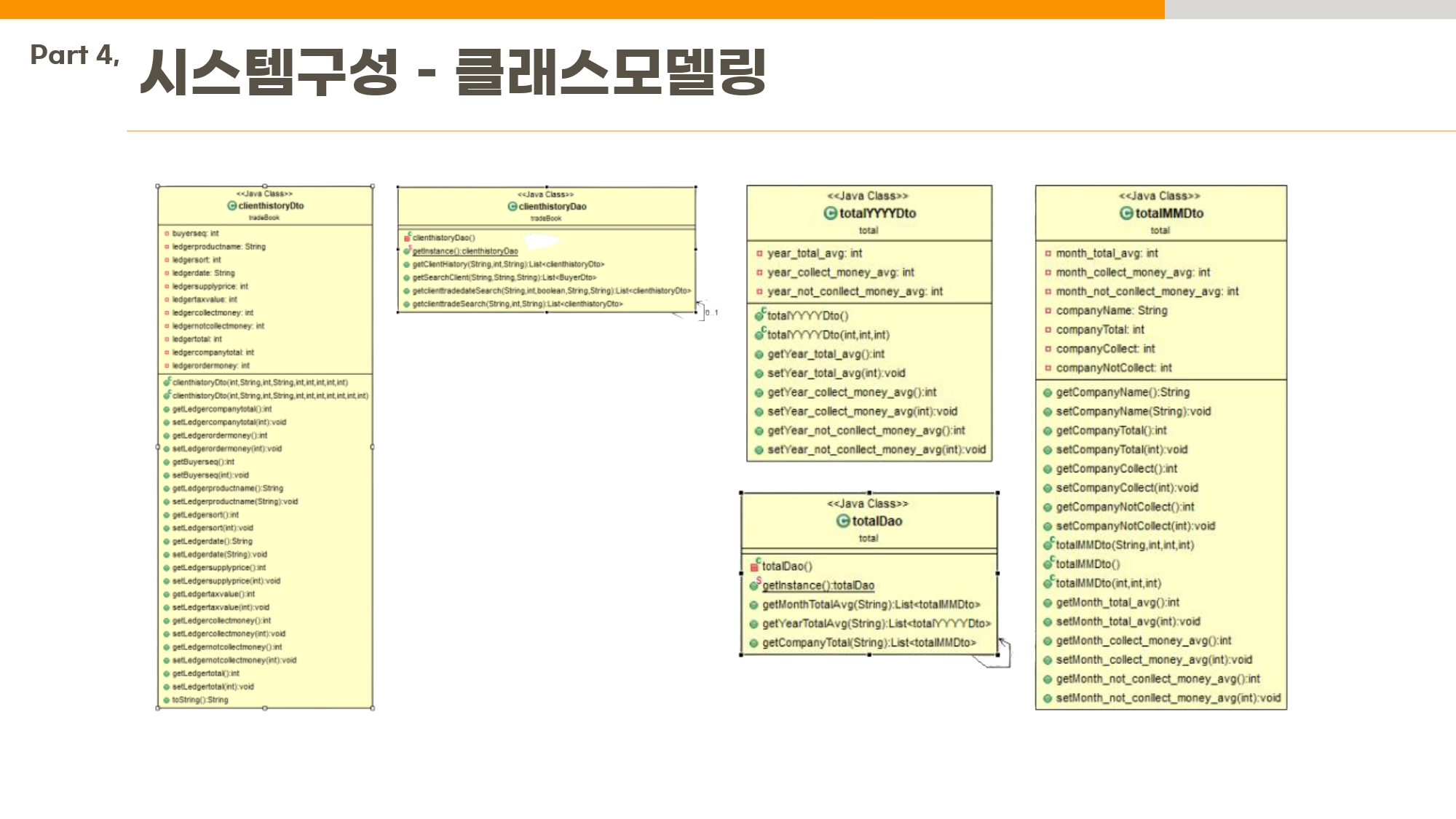Click the totalDao class icon
The width and height of the screenshot is (1456, 819).
click(842, 521)
